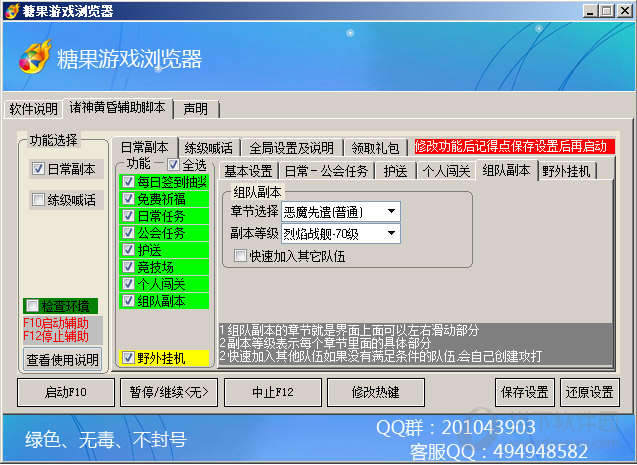Uncheck the yellow 野外挂机 option
The width and height of the screenshot is (637, 465).
point(128,358)
